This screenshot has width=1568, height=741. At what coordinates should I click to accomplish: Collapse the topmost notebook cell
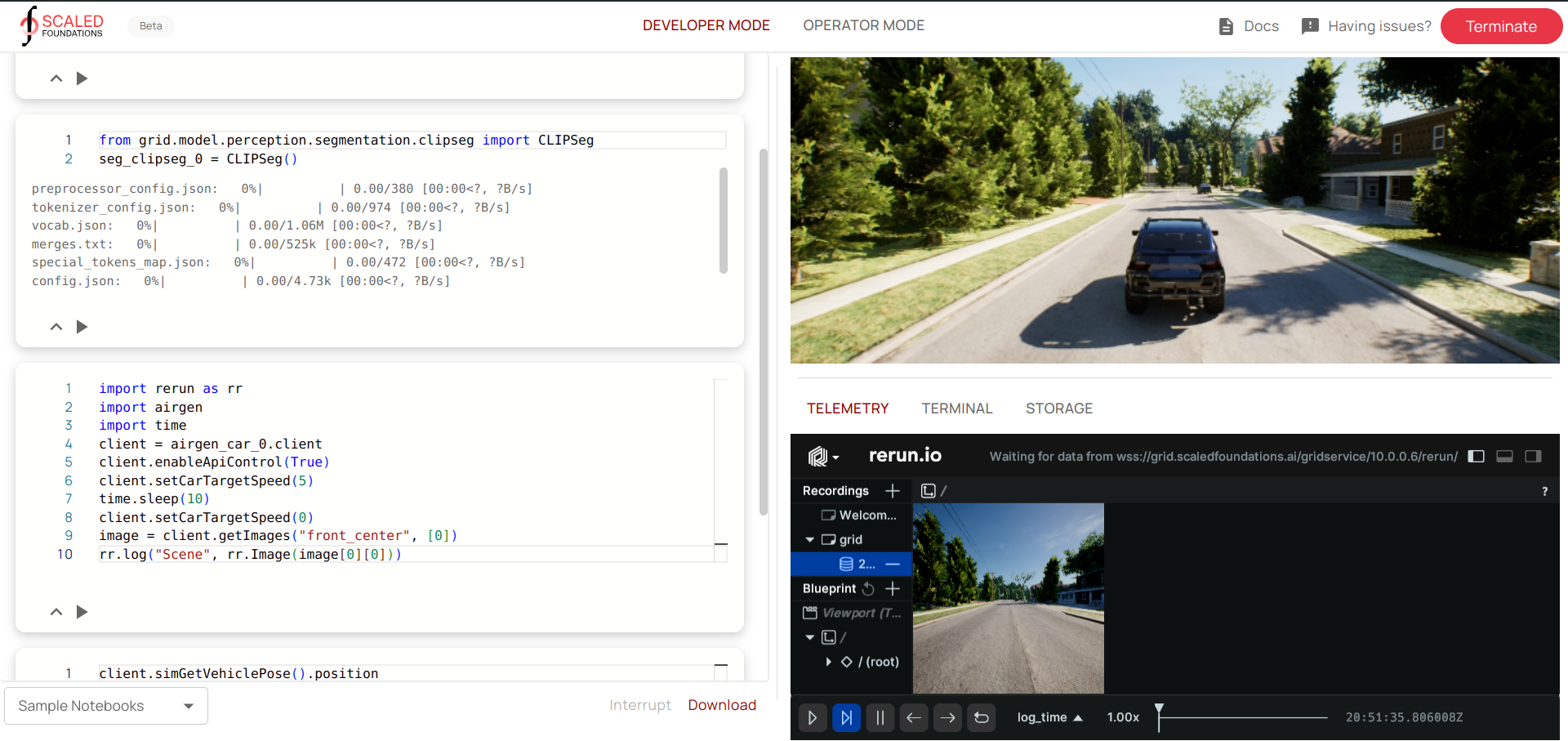pos(56,78)
